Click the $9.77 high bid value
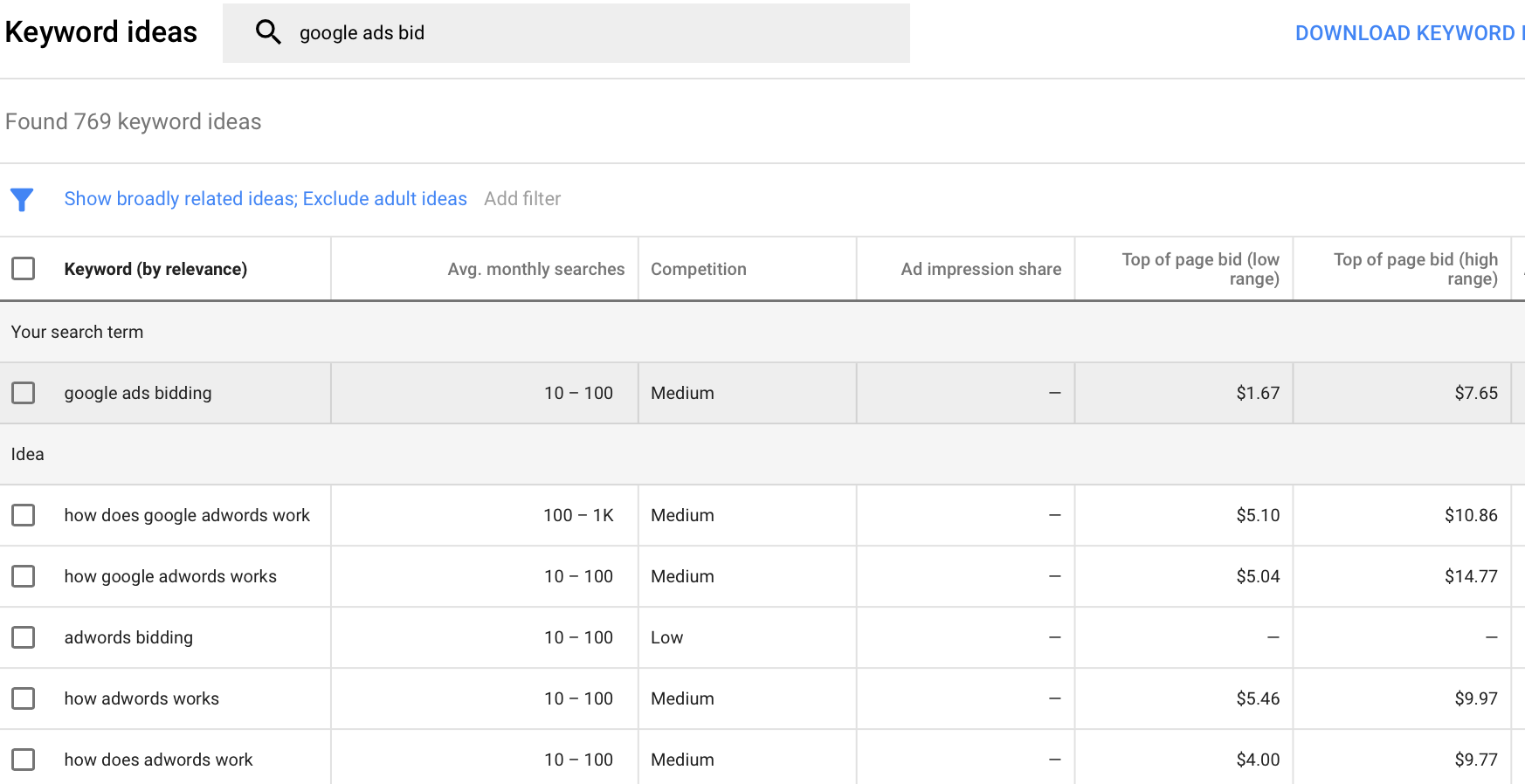 tap(1476, 760)
